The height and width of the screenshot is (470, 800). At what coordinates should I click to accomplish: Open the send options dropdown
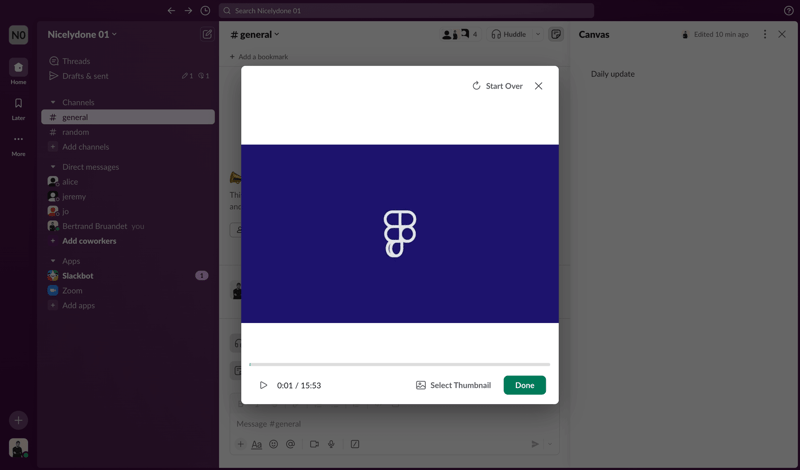pyautogui.click(x=549, y=444)
